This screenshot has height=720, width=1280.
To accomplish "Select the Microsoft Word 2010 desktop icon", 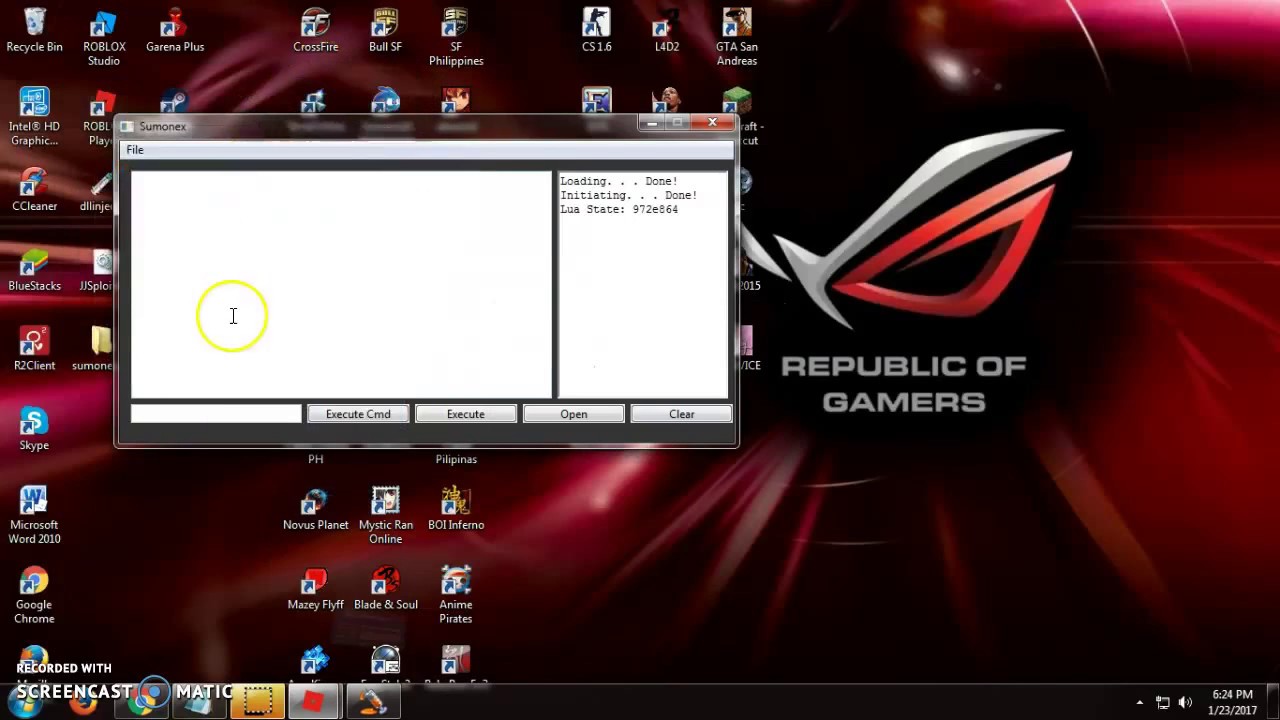I will [34, 516].
